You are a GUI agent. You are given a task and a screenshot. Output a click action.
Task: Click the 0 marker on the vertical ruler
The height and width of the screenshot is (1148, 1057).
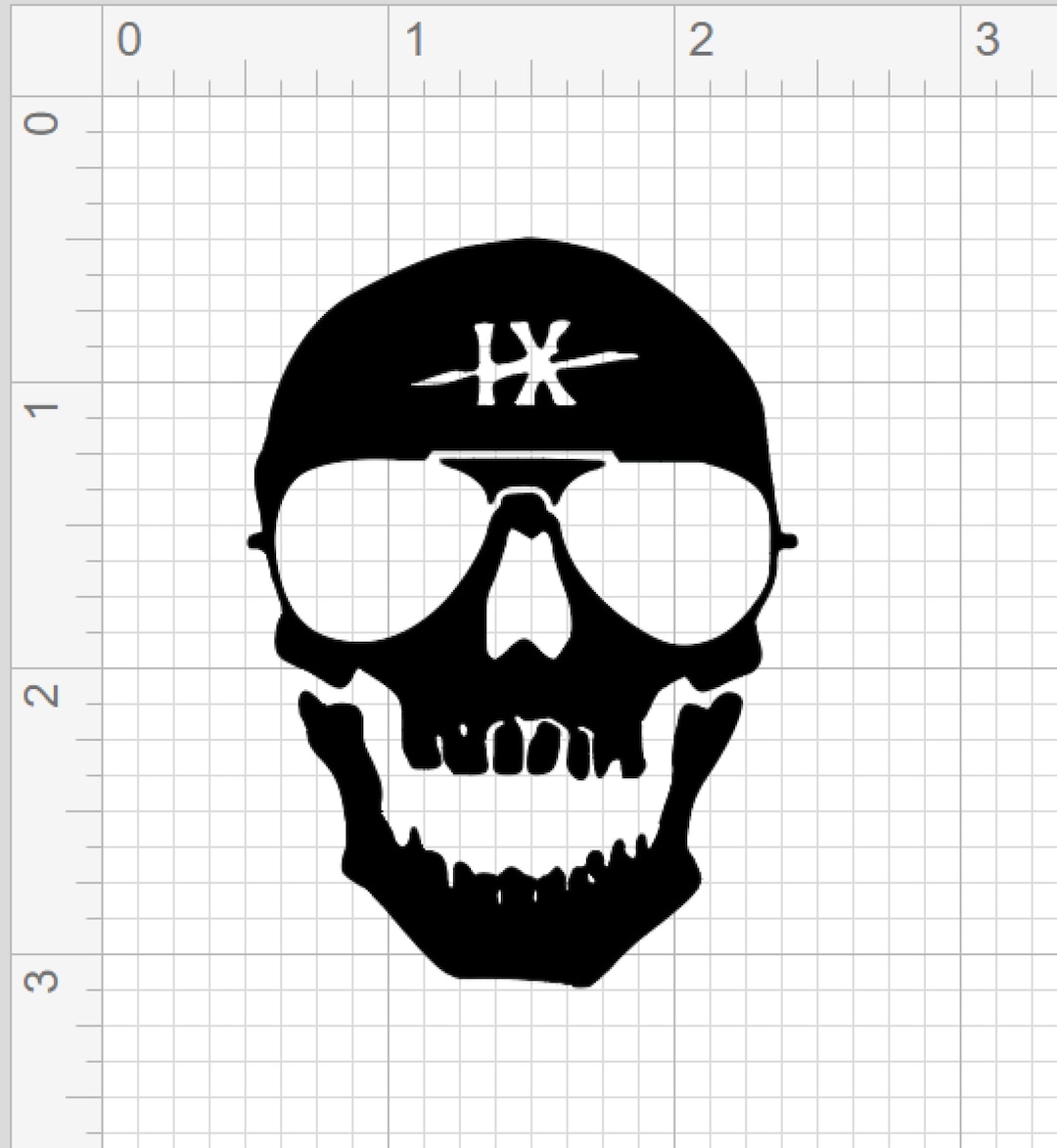(39, 120)
